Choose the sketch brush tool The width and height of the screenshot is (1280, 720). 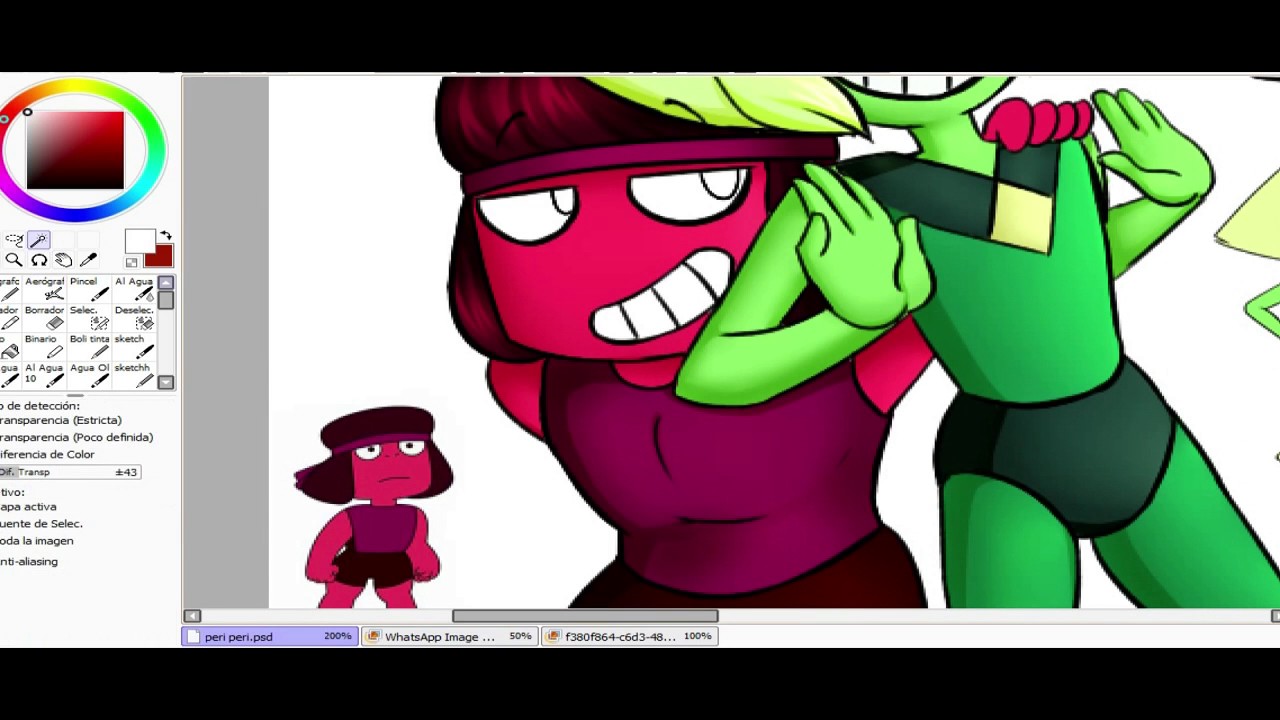[134, 346]
